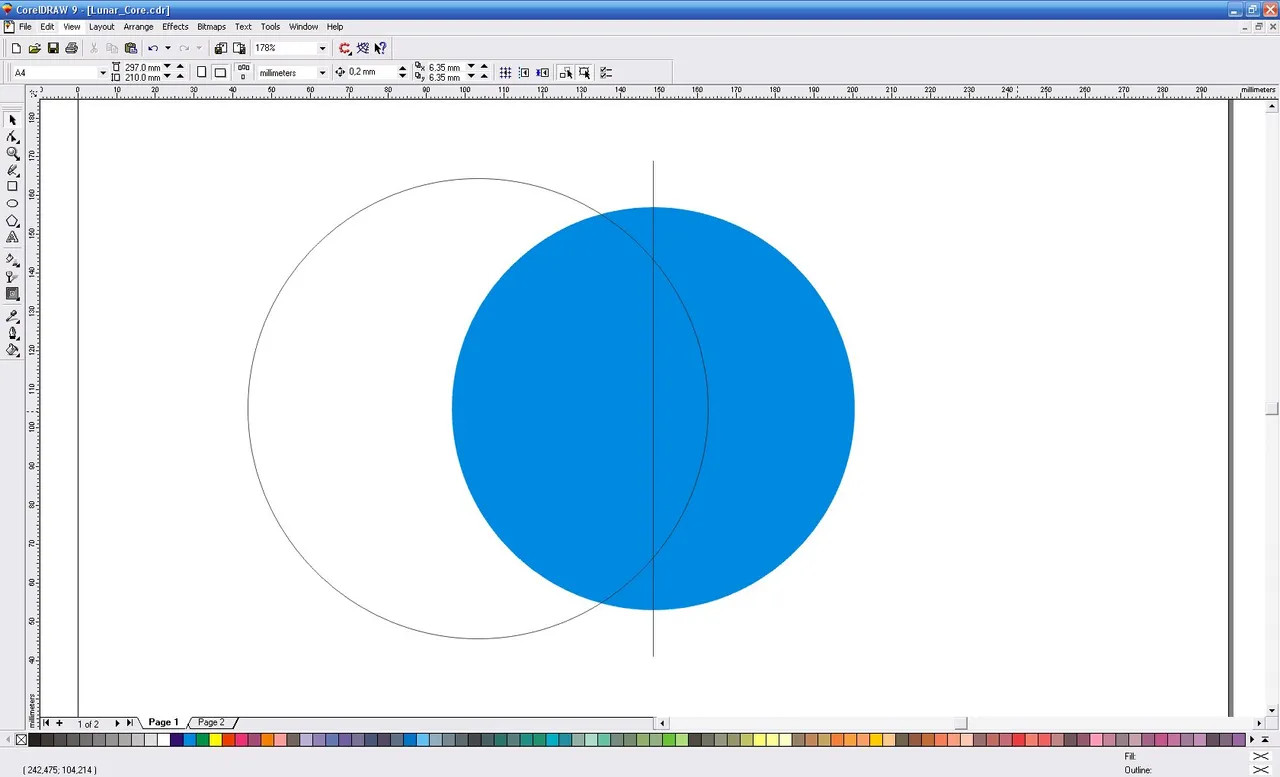Click the Import icon

221,48
